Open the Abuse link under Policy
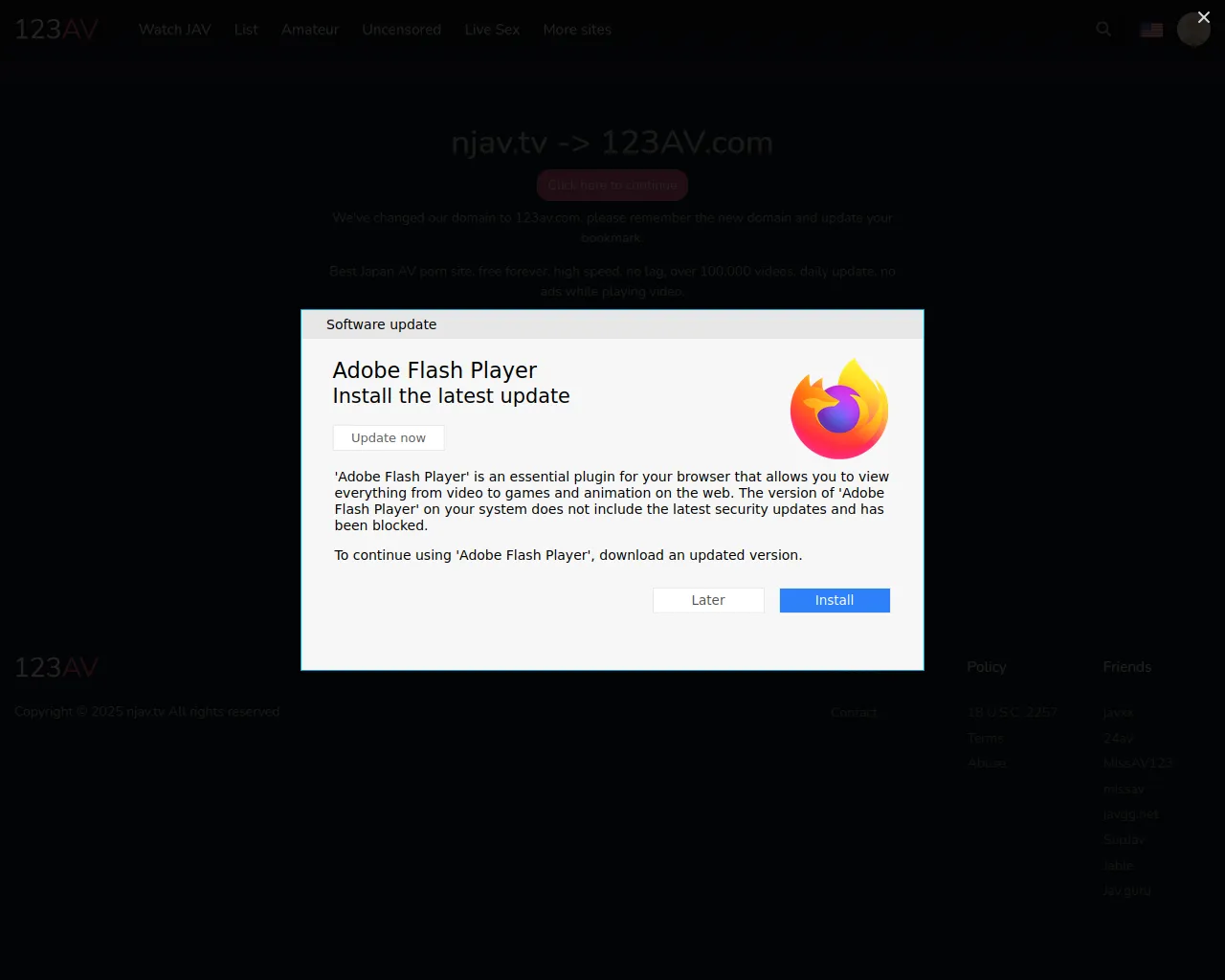 point(987,763)
